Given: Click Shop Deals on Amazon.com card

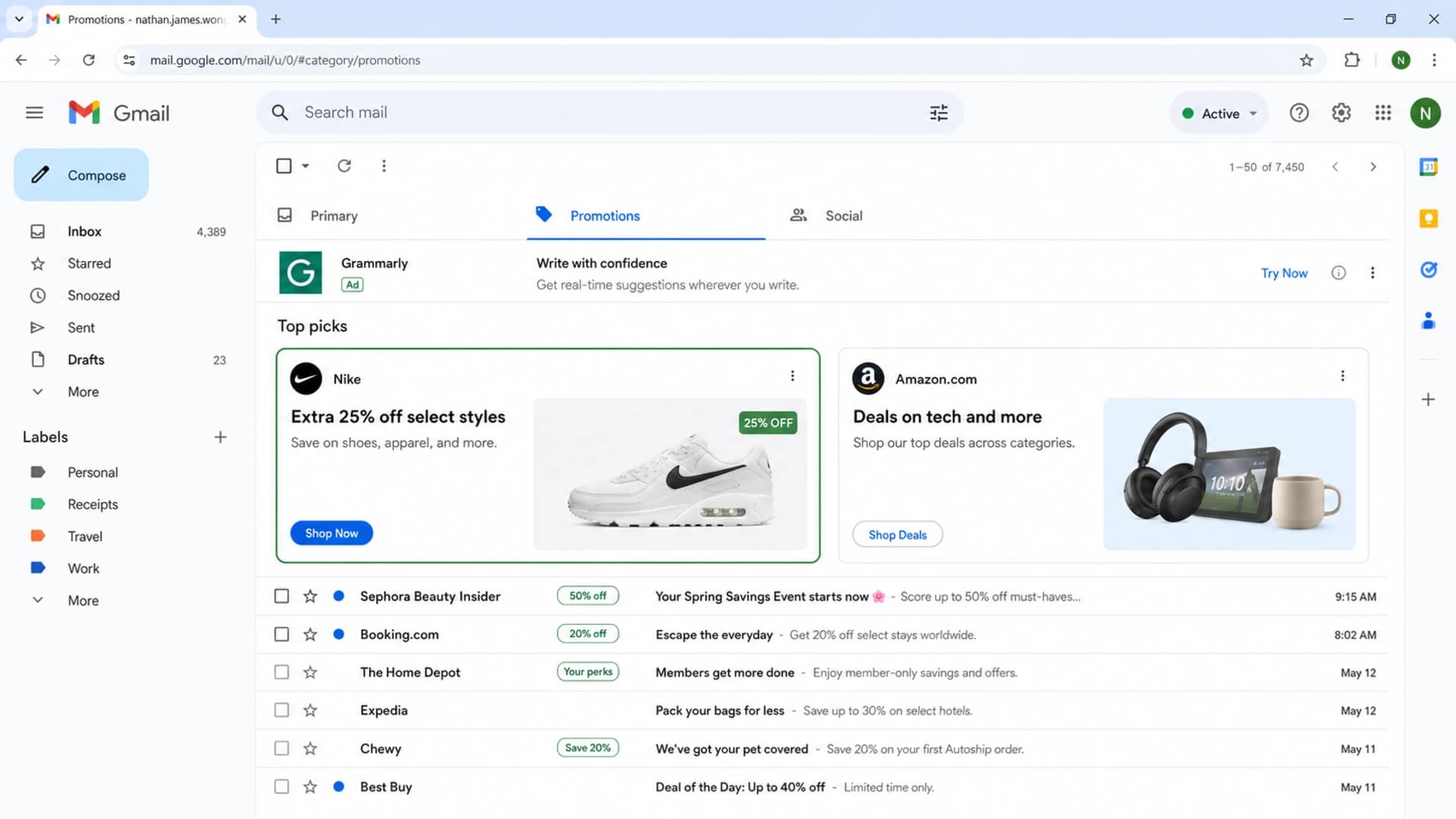Looking at the screenshot, I should [x=897, y=535].
